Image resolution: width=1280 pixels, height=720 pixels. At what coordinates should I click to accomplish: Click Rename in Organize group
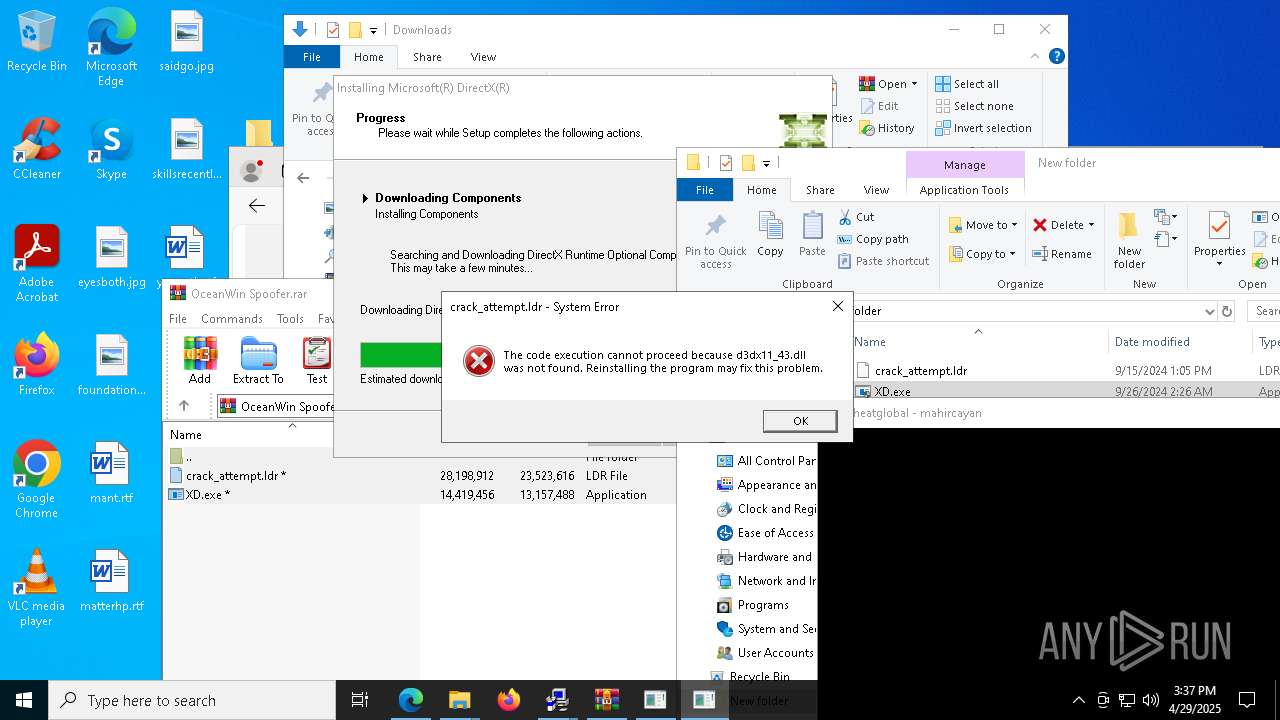[1062, 254]
